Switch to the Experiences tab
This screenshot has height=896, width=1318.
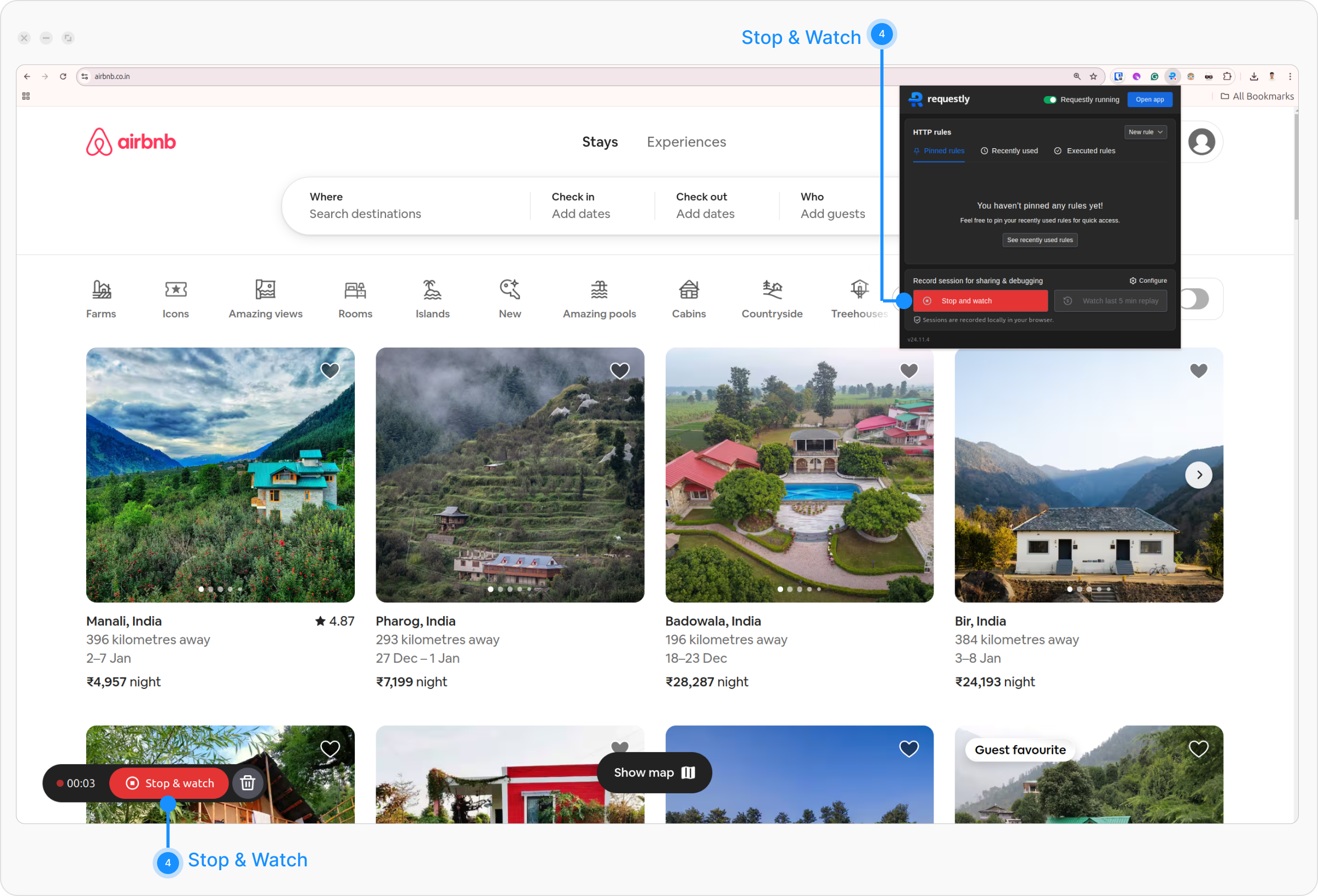pos(686,142)
